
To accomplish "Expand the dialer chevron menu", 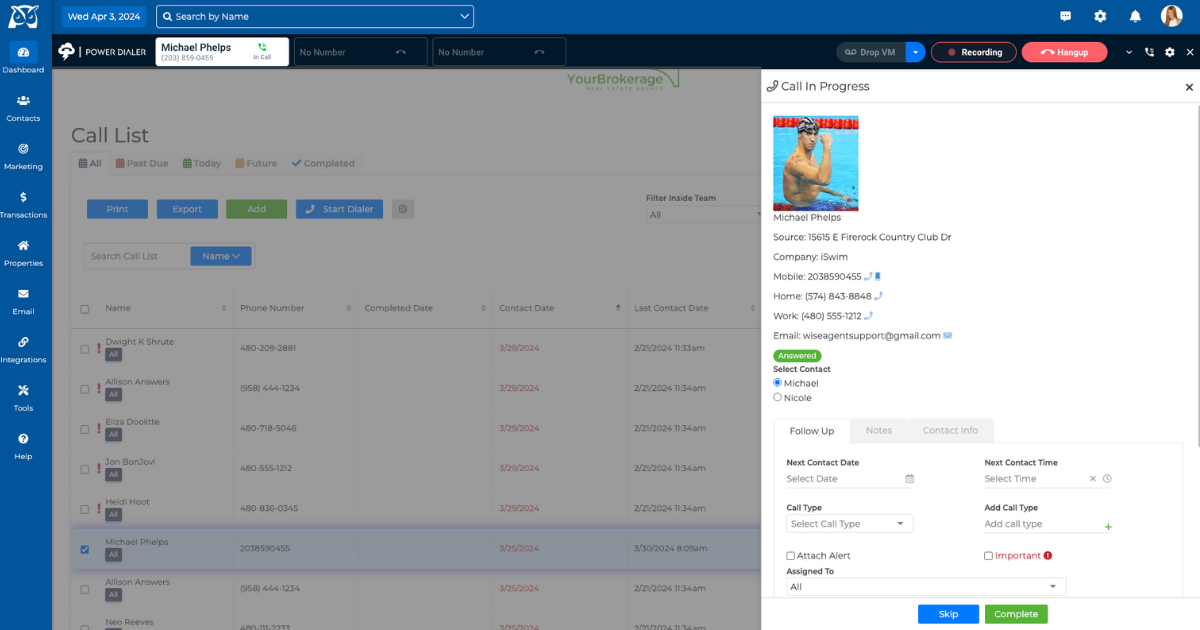I will [x=1129, y=52].
